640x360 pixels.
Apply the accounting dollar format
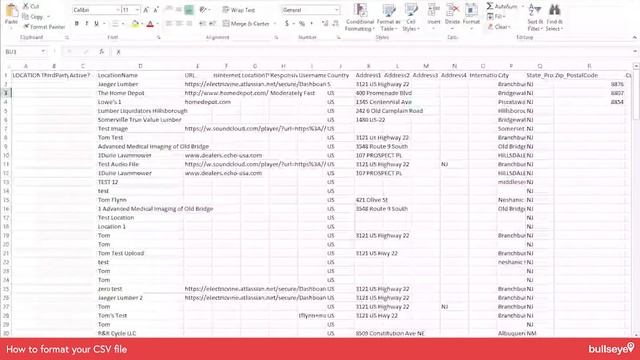287,24
